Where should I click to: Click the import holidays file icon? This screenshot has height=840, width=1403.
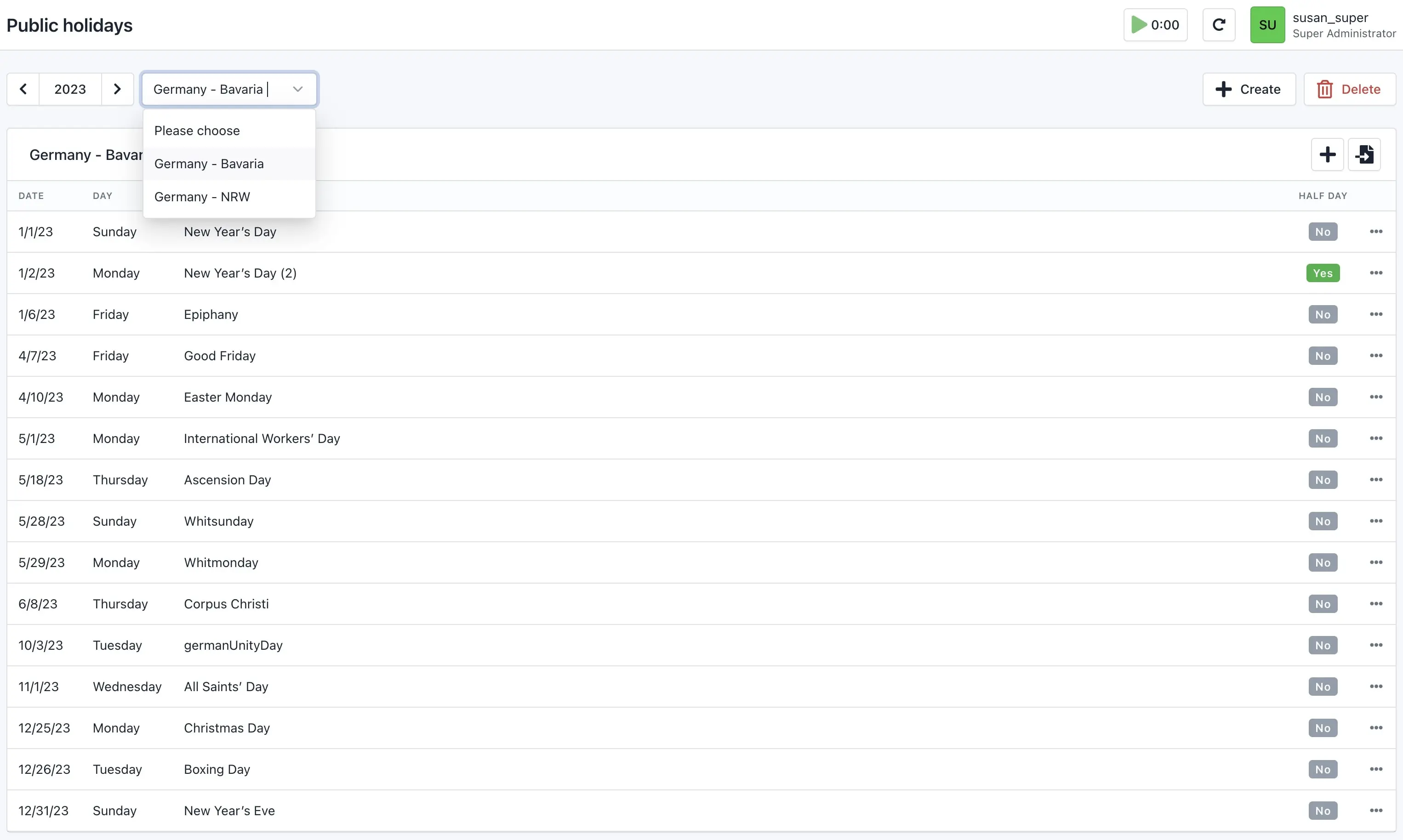click(1364, 154)
